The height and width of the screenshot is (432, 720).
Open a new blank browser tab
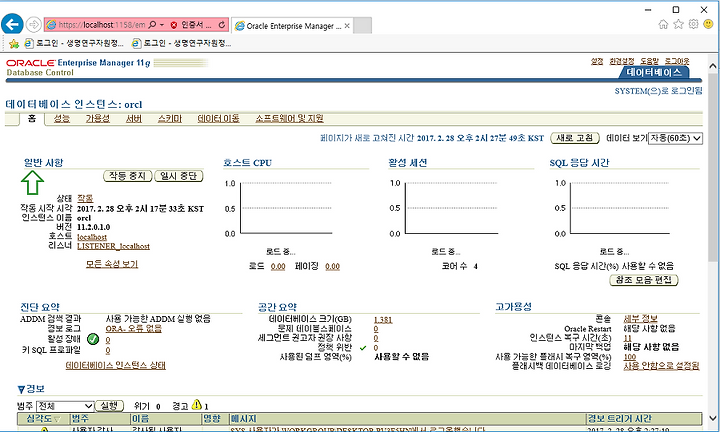[x=363, y=26]
